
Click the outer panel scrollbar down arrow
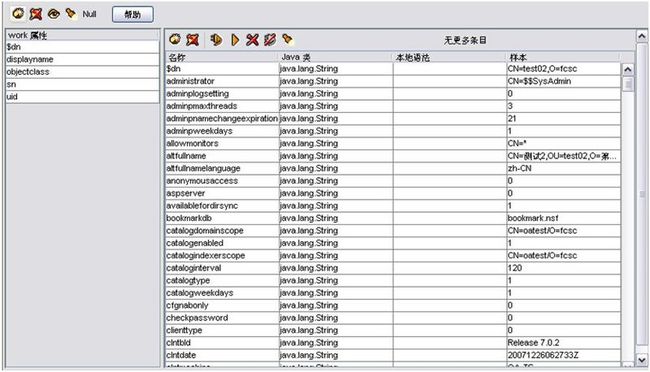pos(642,360)
